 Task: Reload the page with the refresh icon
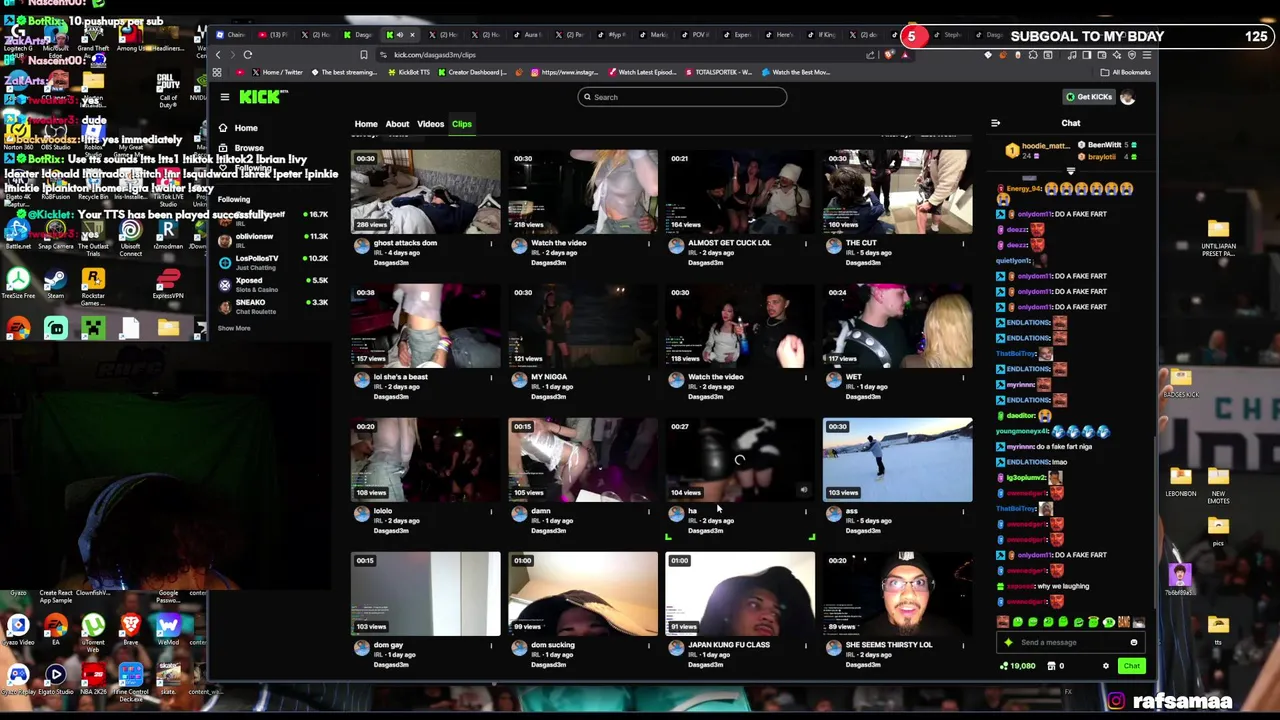coord(247,55)
